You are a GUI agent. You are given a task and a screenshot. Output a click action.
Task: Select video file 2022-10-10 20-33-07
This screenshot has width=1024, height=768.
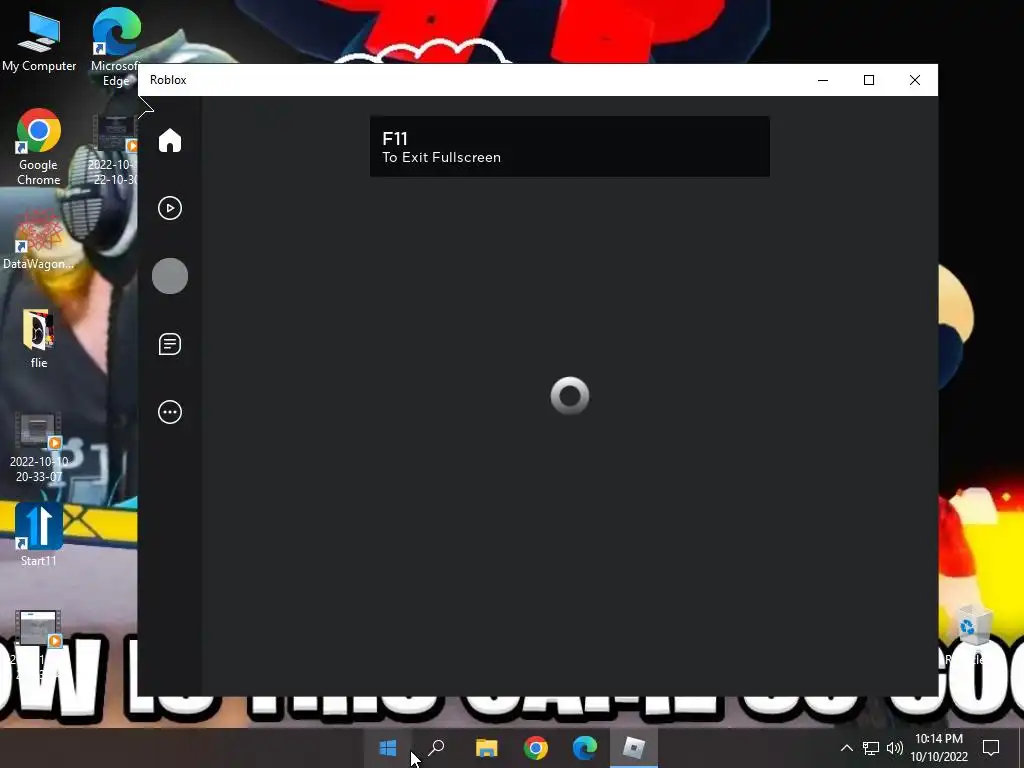pyautogui.click(x=39, y=448)
